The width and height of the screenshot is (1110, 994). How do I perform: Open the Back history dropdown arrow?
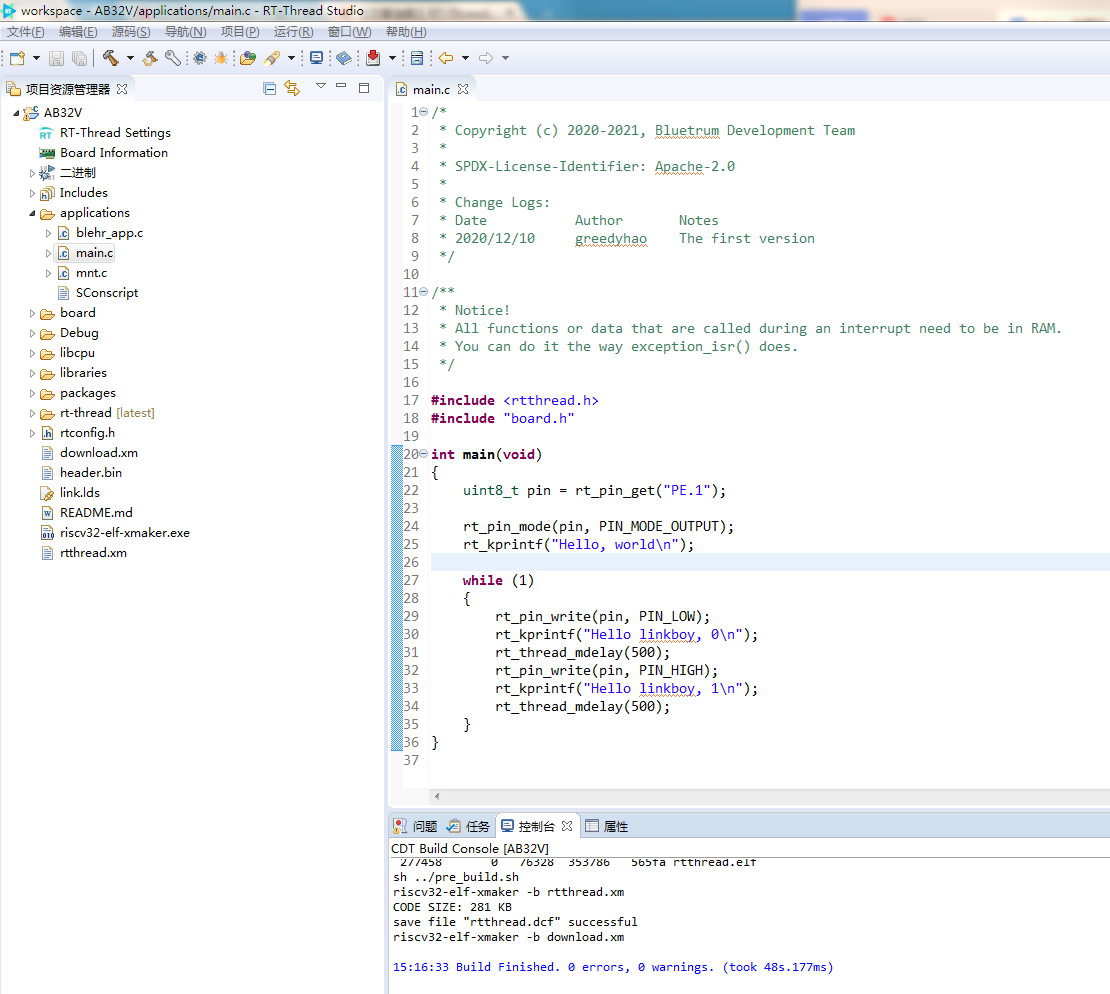(x=465, y=58)
